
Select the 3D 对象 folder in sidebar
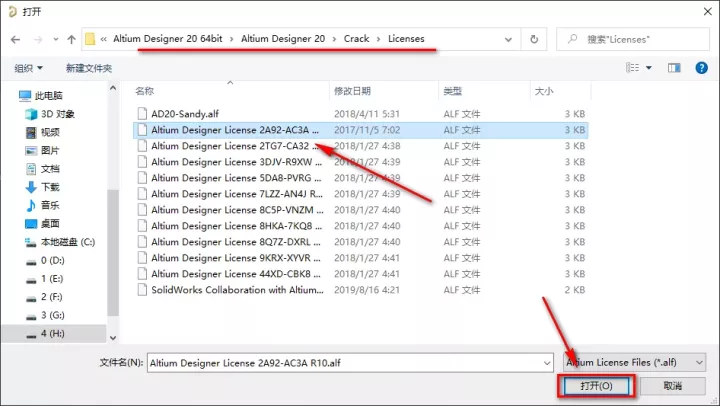point(56,113)
